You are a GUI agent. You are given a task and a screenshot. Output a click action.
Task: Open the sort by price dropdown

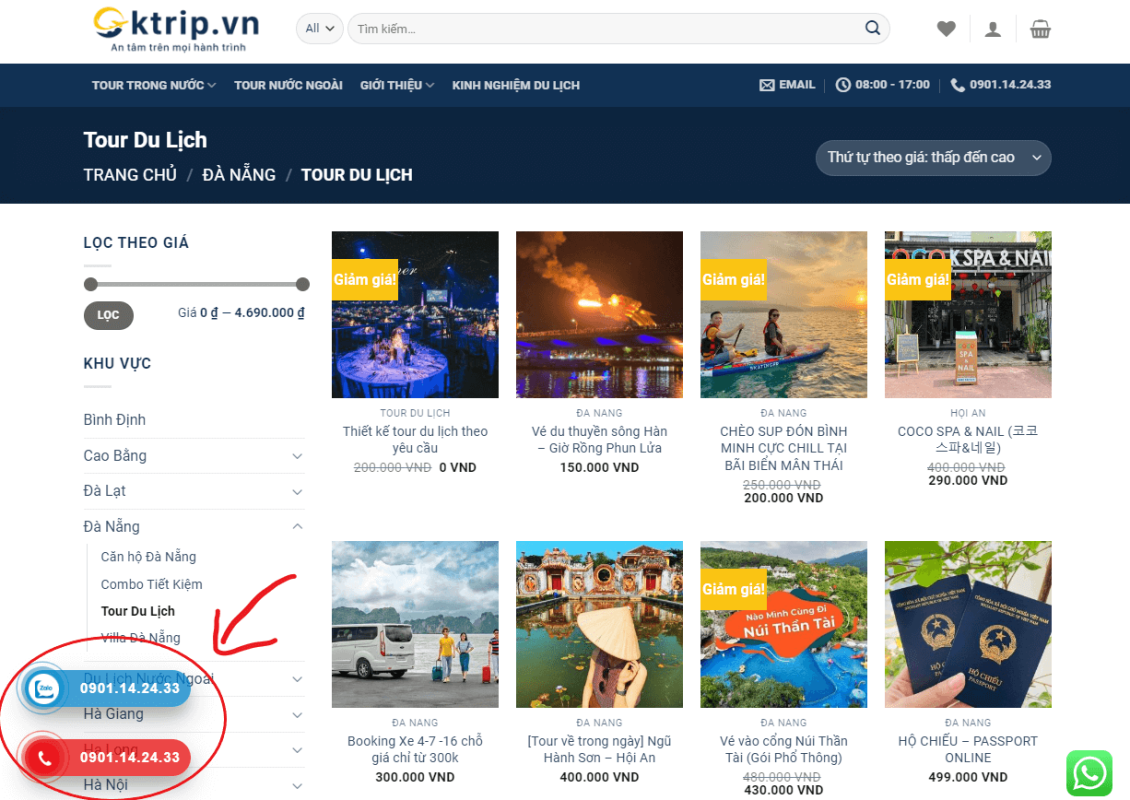[933, 157]
